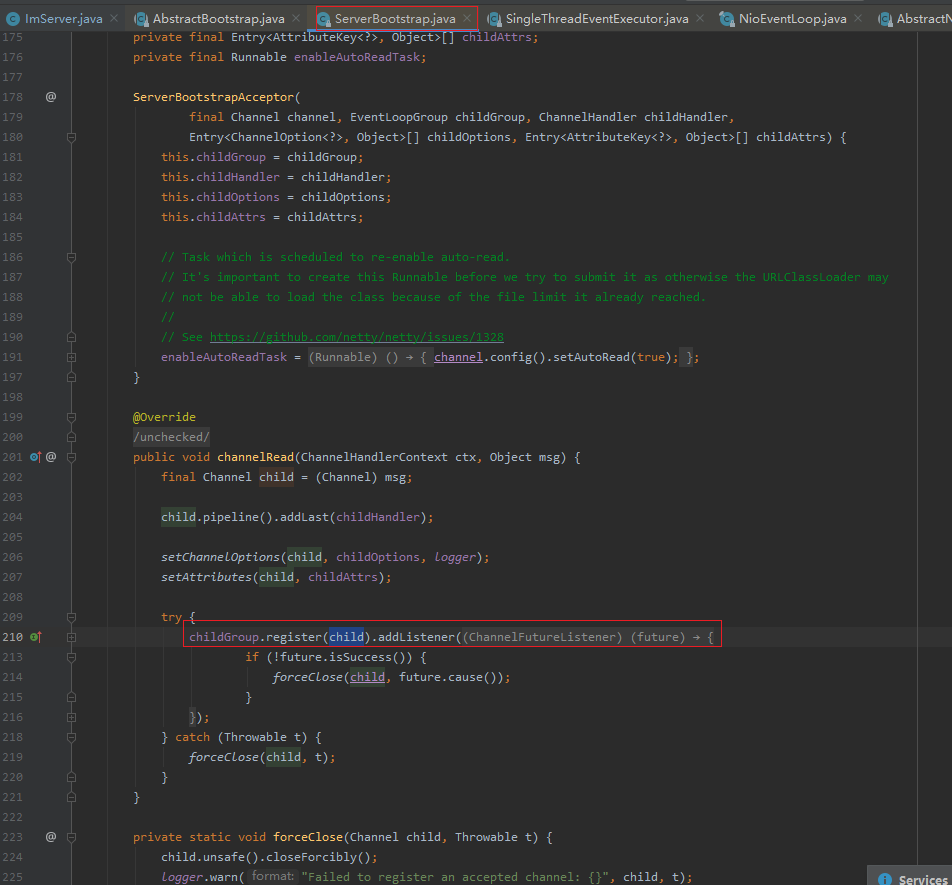Expand folded lambda on line 191
The width and height of the screenshot is (952, 885).
pos(71,357)
